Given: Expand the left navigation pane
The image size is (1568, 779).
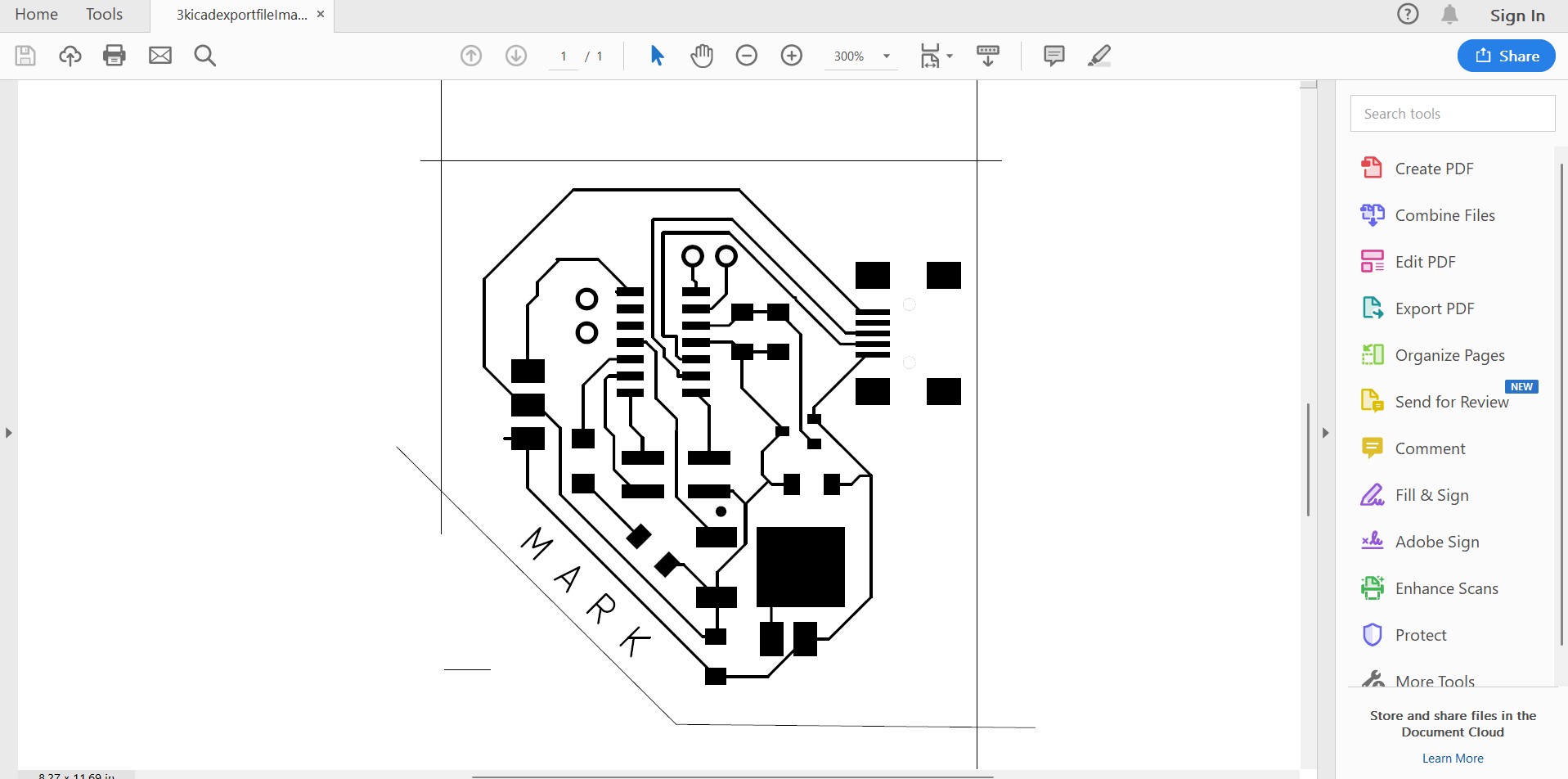Looking at the screenshot, I should 8,432.
